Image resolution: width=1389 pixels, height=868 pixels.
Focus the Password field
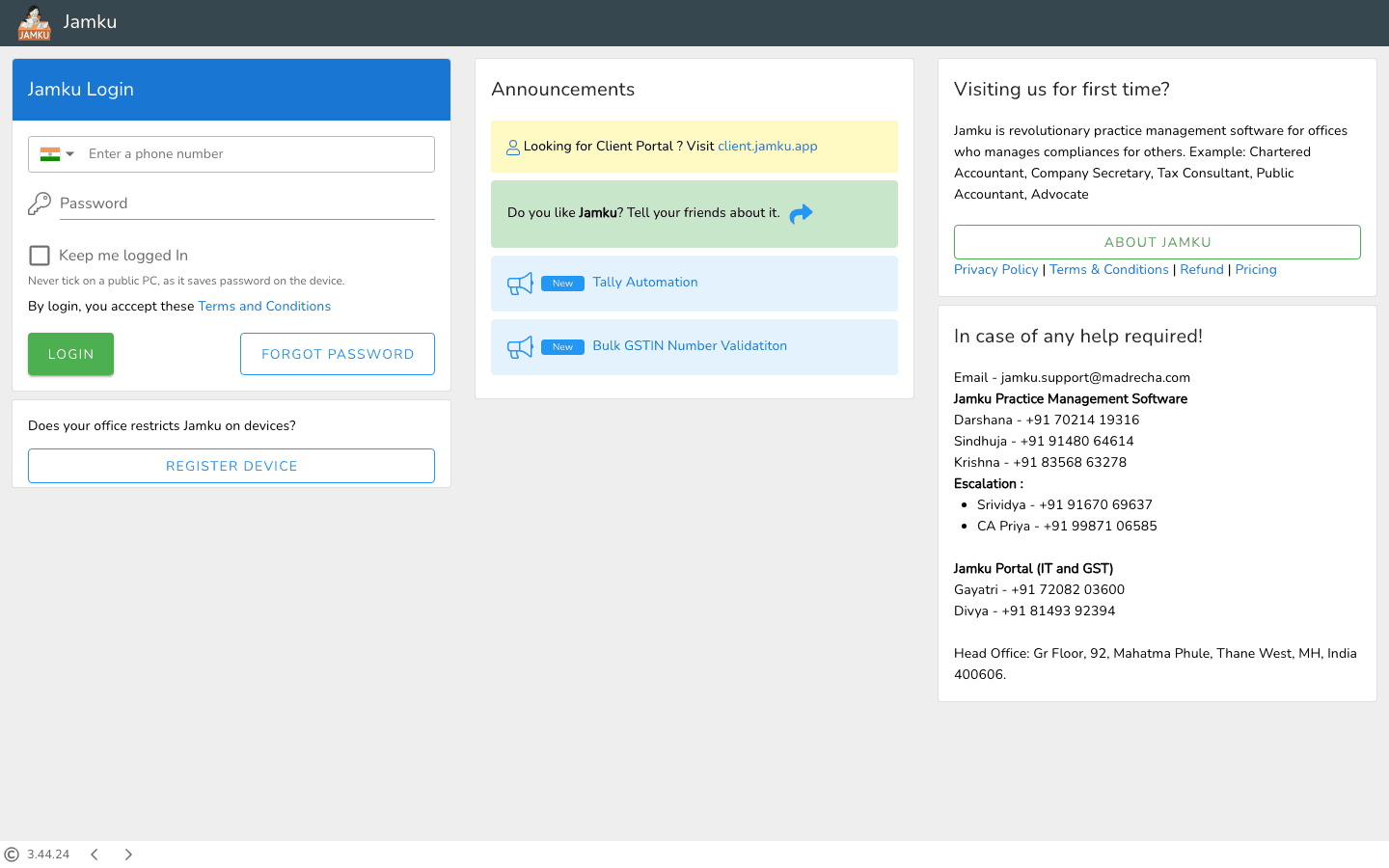point(247,203)
